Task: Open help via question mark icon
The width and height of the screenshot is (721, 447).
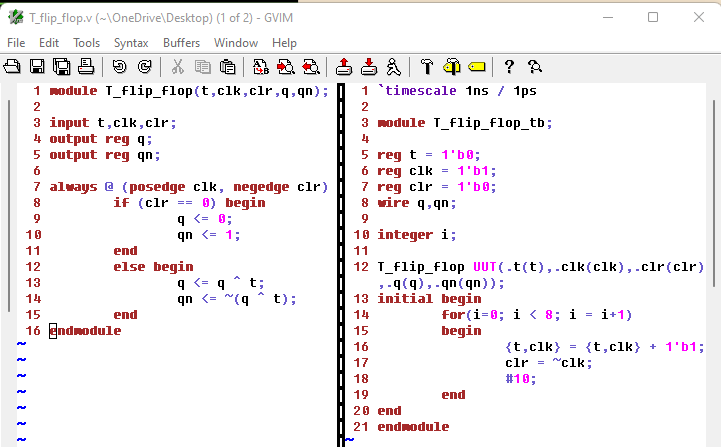Action: coord(509,67)
